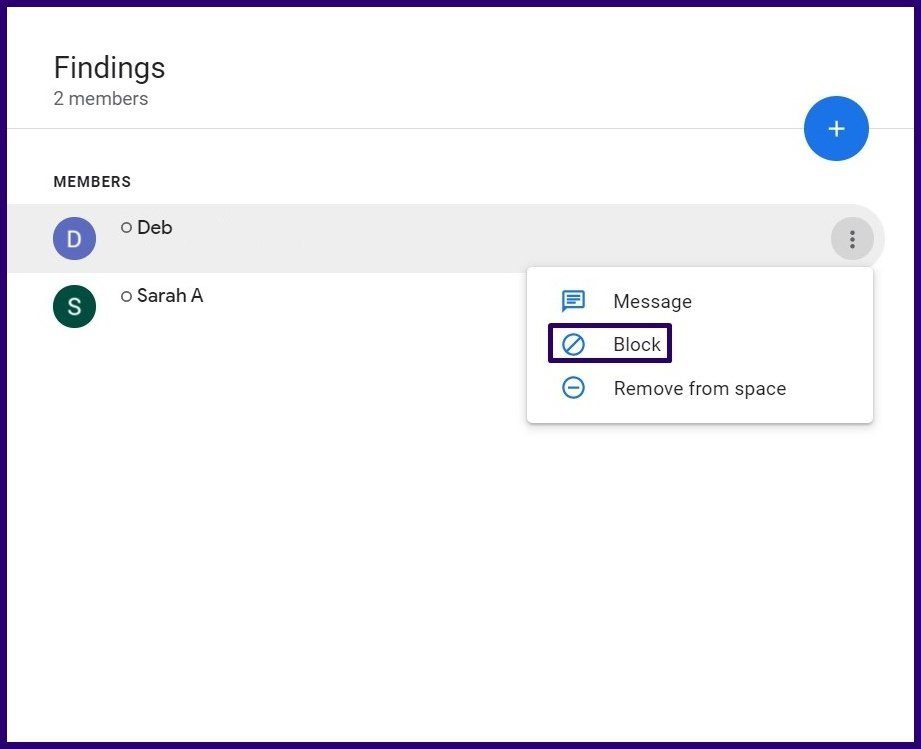Image resolution: width=921 pixels, height=749 pixels.
Task: Click the Findings space title
Action: 109,68
